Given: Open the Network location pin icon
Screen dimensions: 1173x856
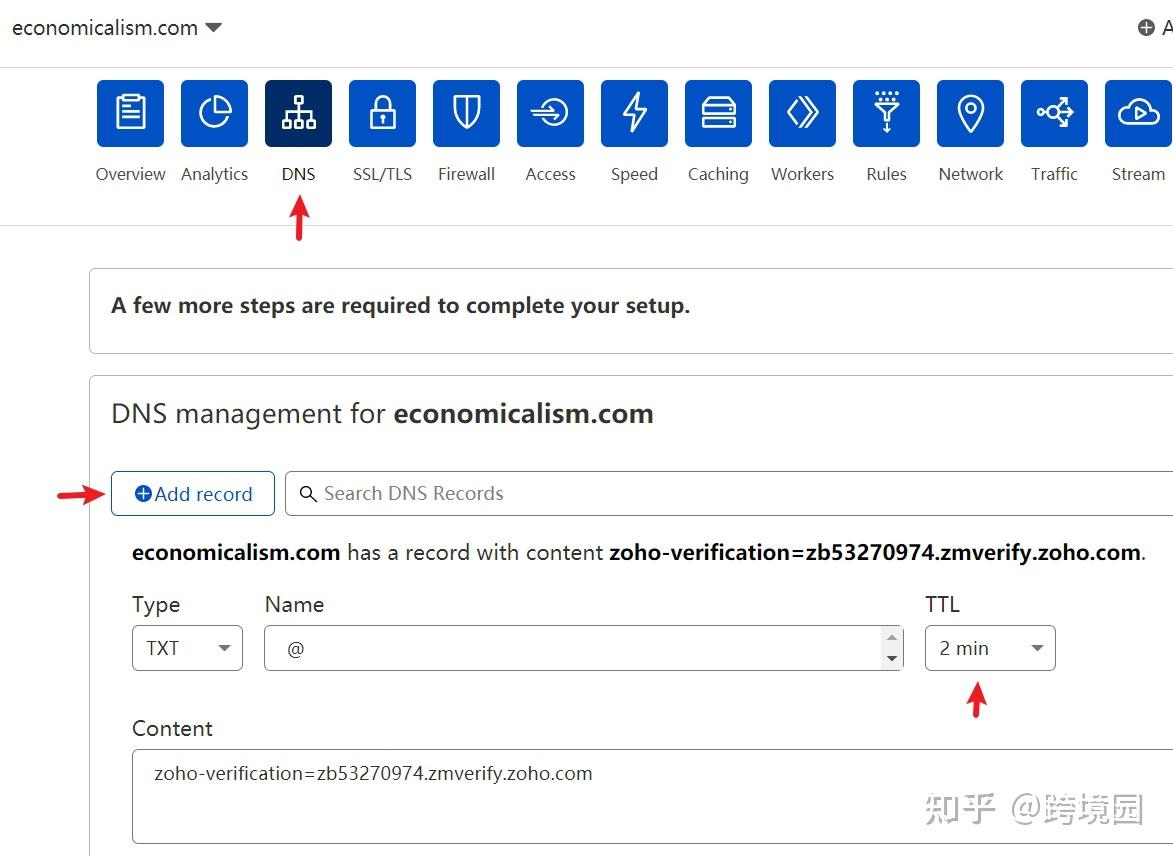Looking at the screenshot, I should click(970, 113).
